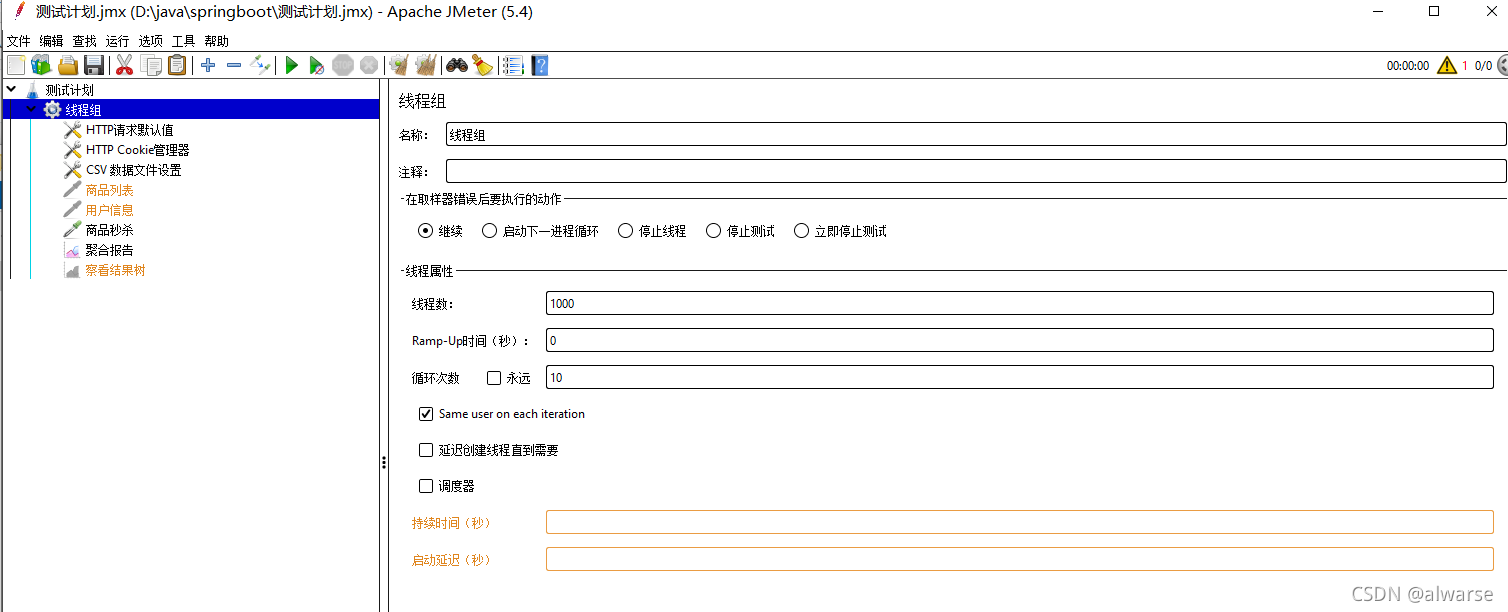Image resolution: width=1508 pixels, height=612 pixels.
Task: Click the Search binoculars icon
Action: click(457, 66)
